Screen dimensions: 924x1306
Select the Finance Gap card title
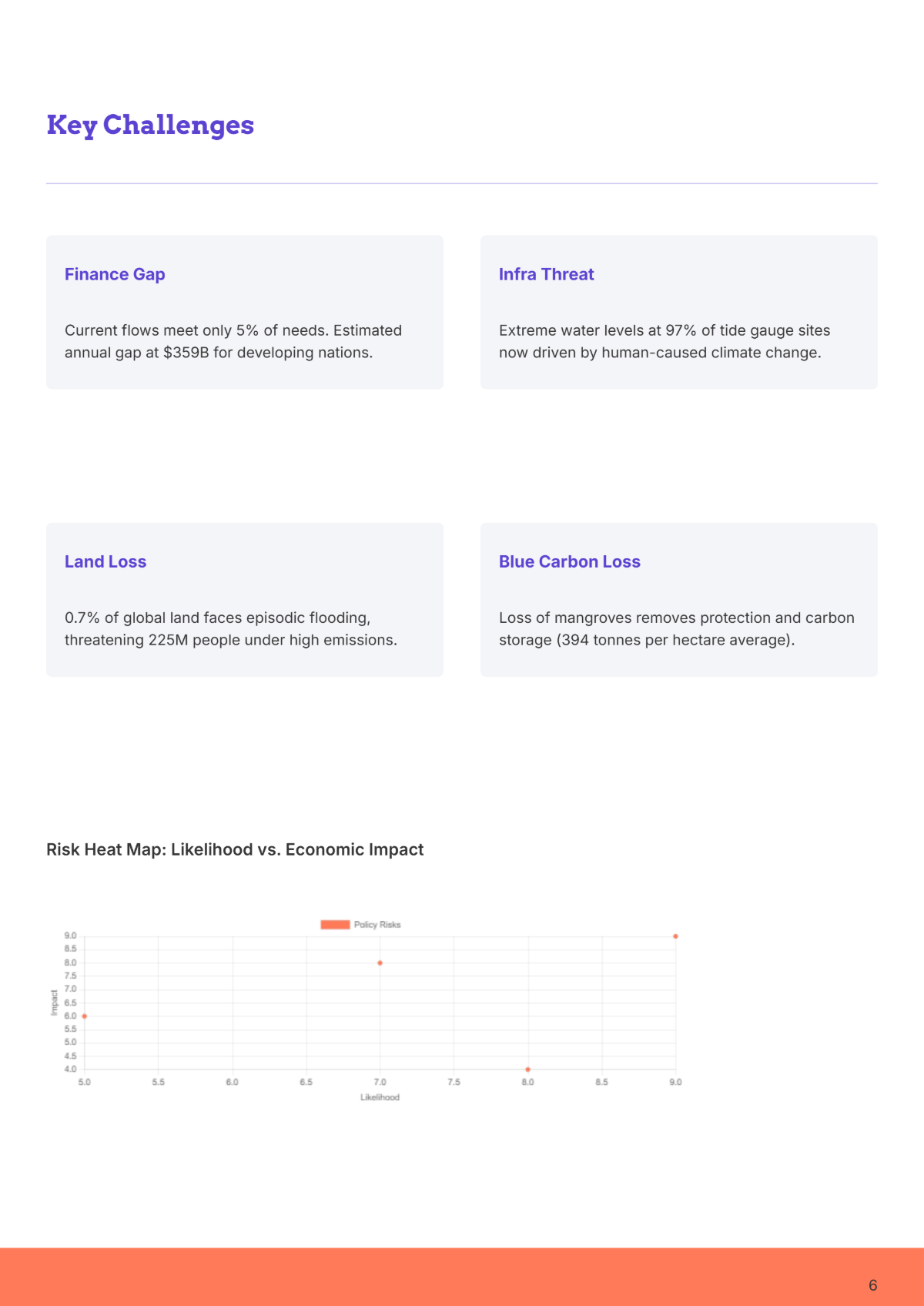pyautogui.click(x=115, y=274)
